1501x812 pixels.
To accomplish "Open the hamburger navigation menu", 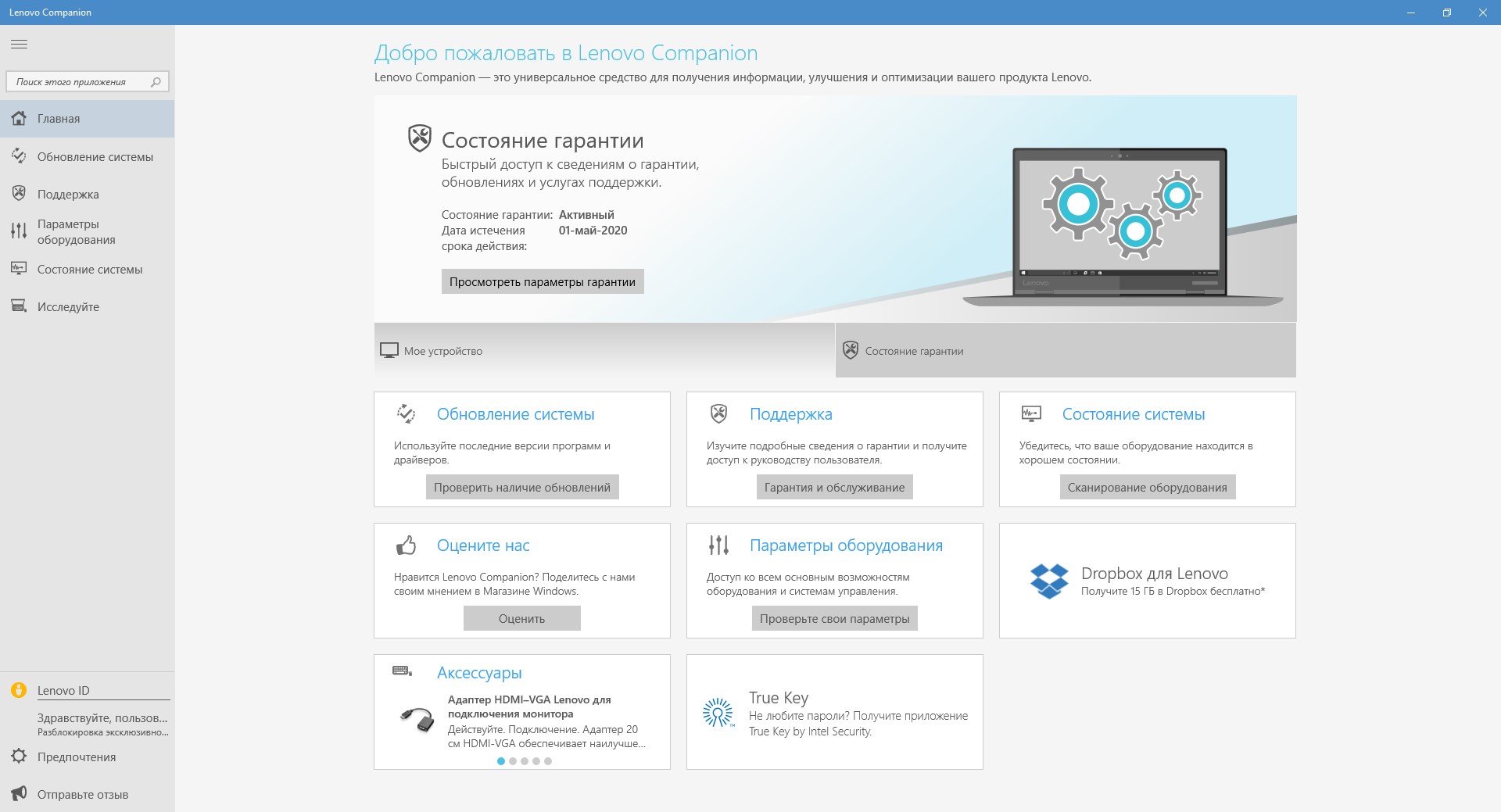I will 19,45.
